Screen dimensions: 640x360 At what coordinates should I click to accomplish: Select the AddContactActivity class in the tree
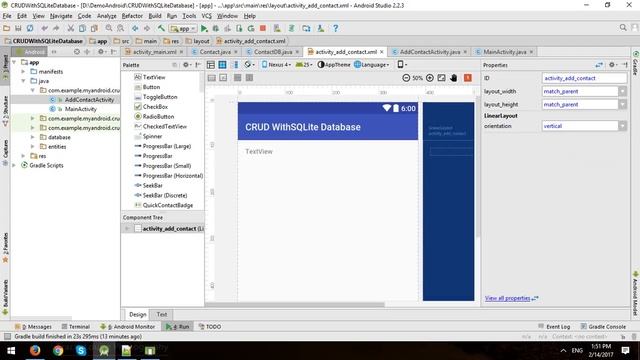point(89,100)
